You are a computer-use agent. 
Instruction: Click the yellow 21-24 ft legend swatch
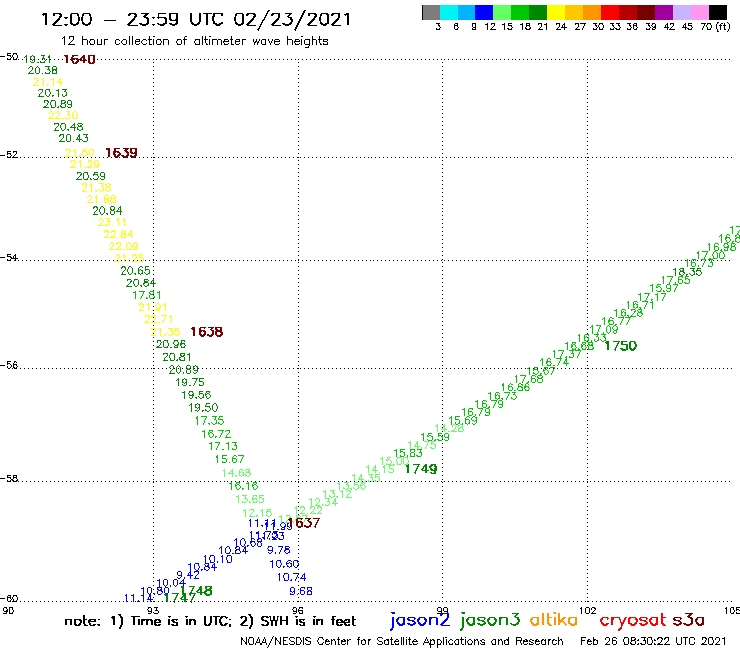556,12
